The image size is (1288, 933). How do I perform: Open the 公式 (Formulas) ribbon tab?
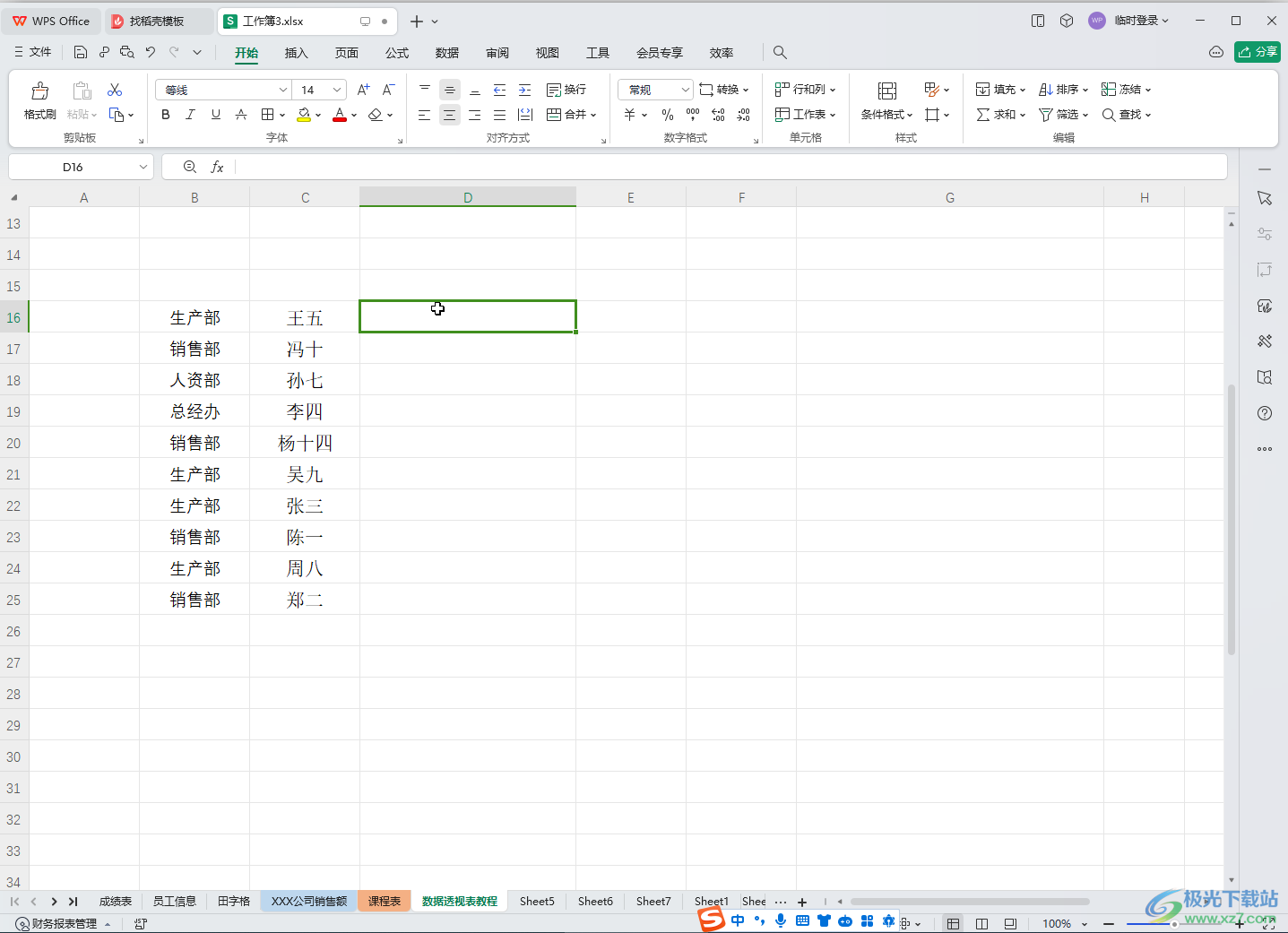pos(397,53)
